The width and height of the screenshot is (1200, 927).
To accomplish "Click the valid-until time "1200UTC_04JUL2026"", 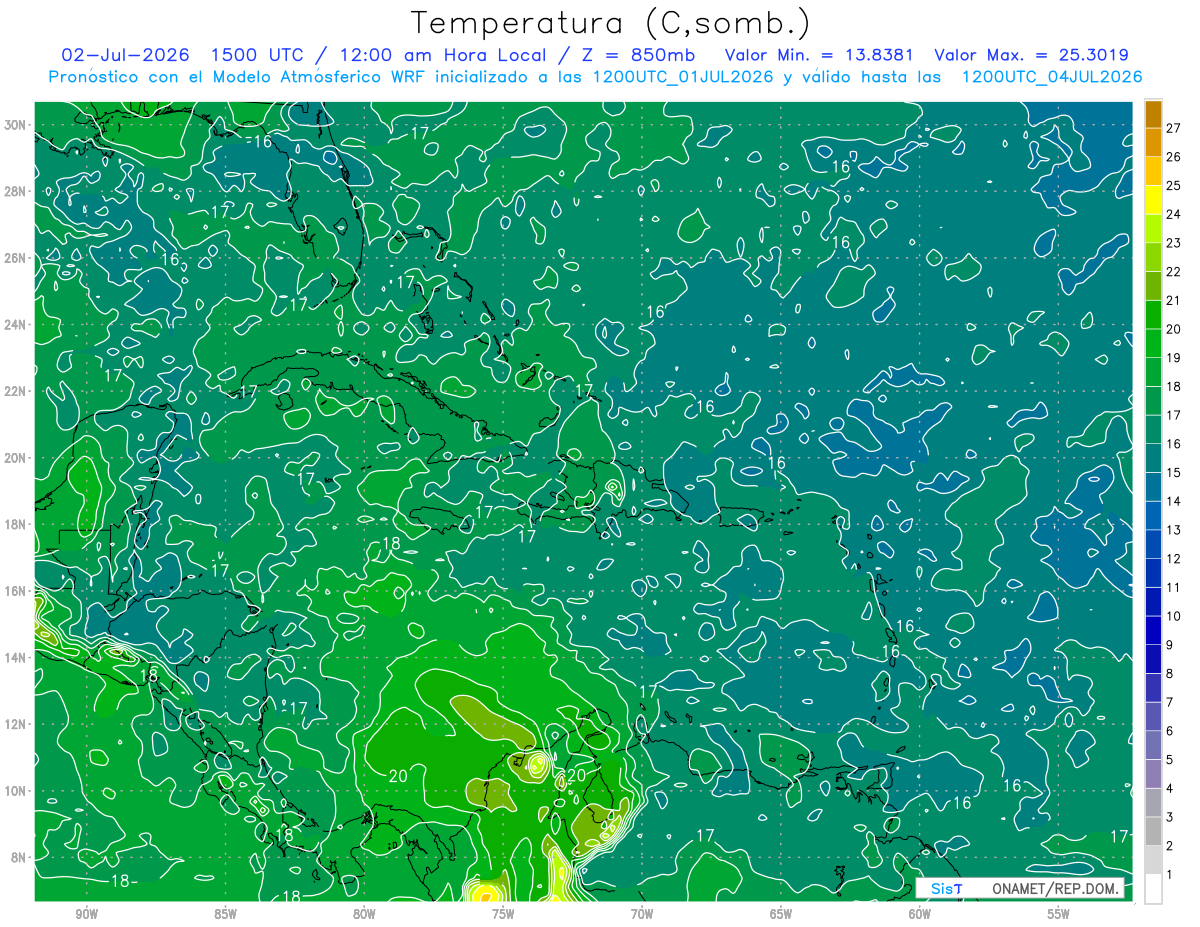I will (x=1052, y=76).
